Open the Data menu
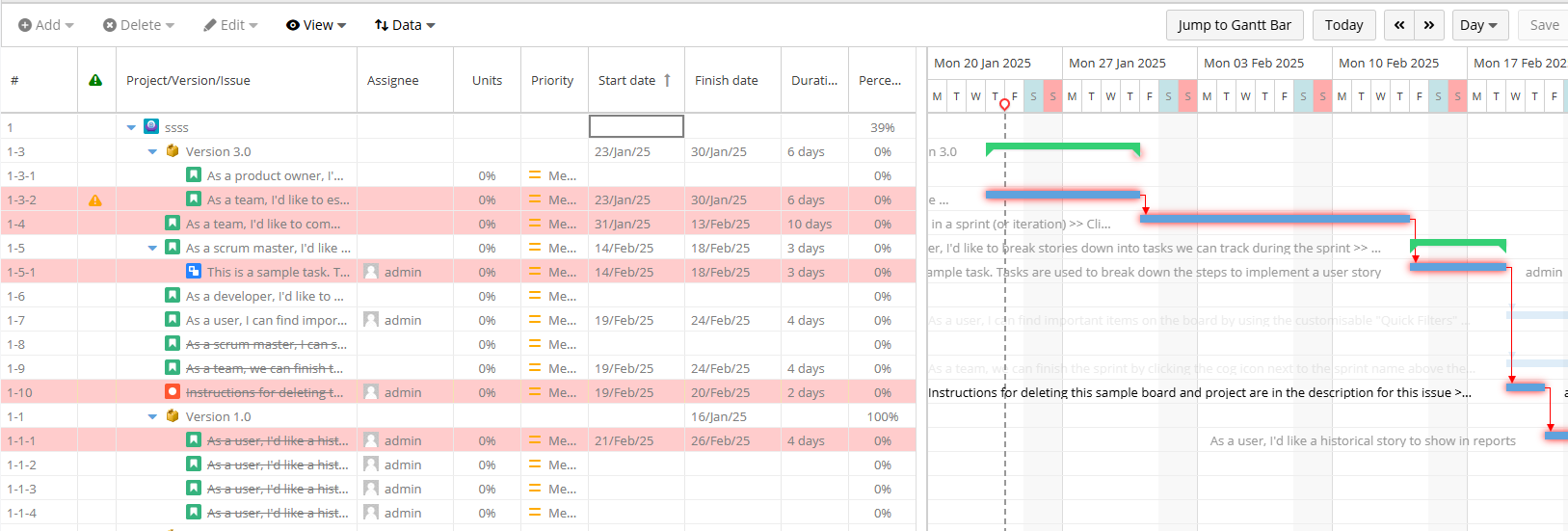Screen dimensions: 1568x531 [x=405, y=25]
